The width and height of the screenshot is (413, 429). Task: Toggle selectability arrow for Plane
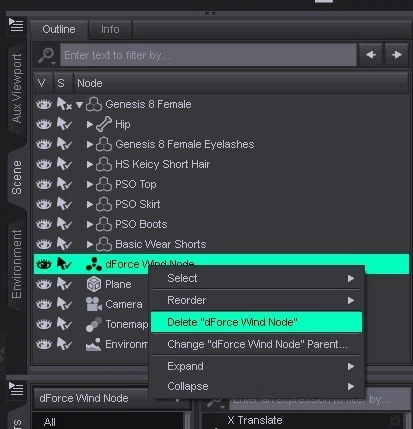64,284
